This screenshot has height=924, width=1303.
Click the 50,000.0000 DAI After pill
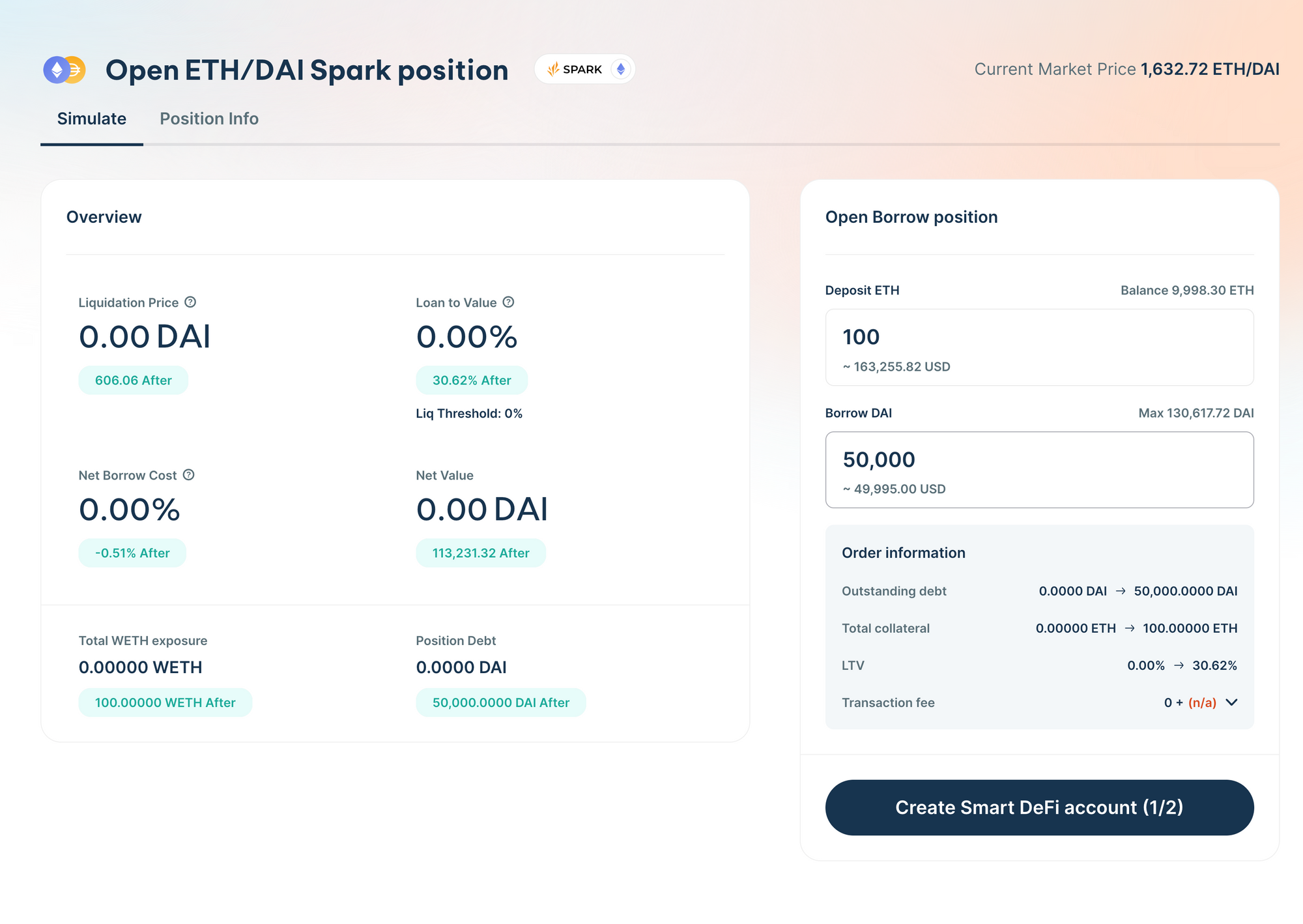(x=501, y=703)
